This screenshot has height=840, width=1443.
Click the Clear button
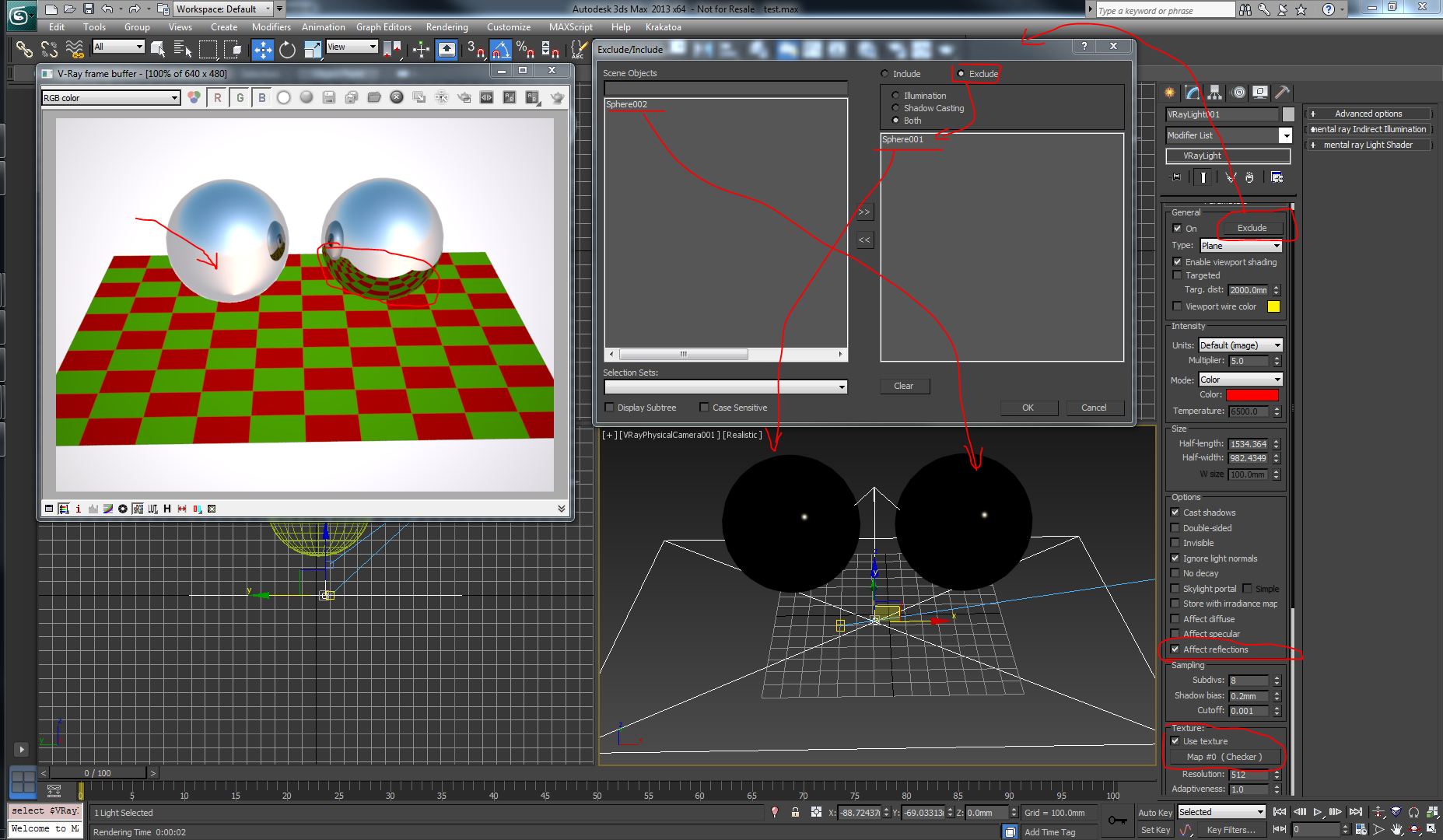[904, 386]
